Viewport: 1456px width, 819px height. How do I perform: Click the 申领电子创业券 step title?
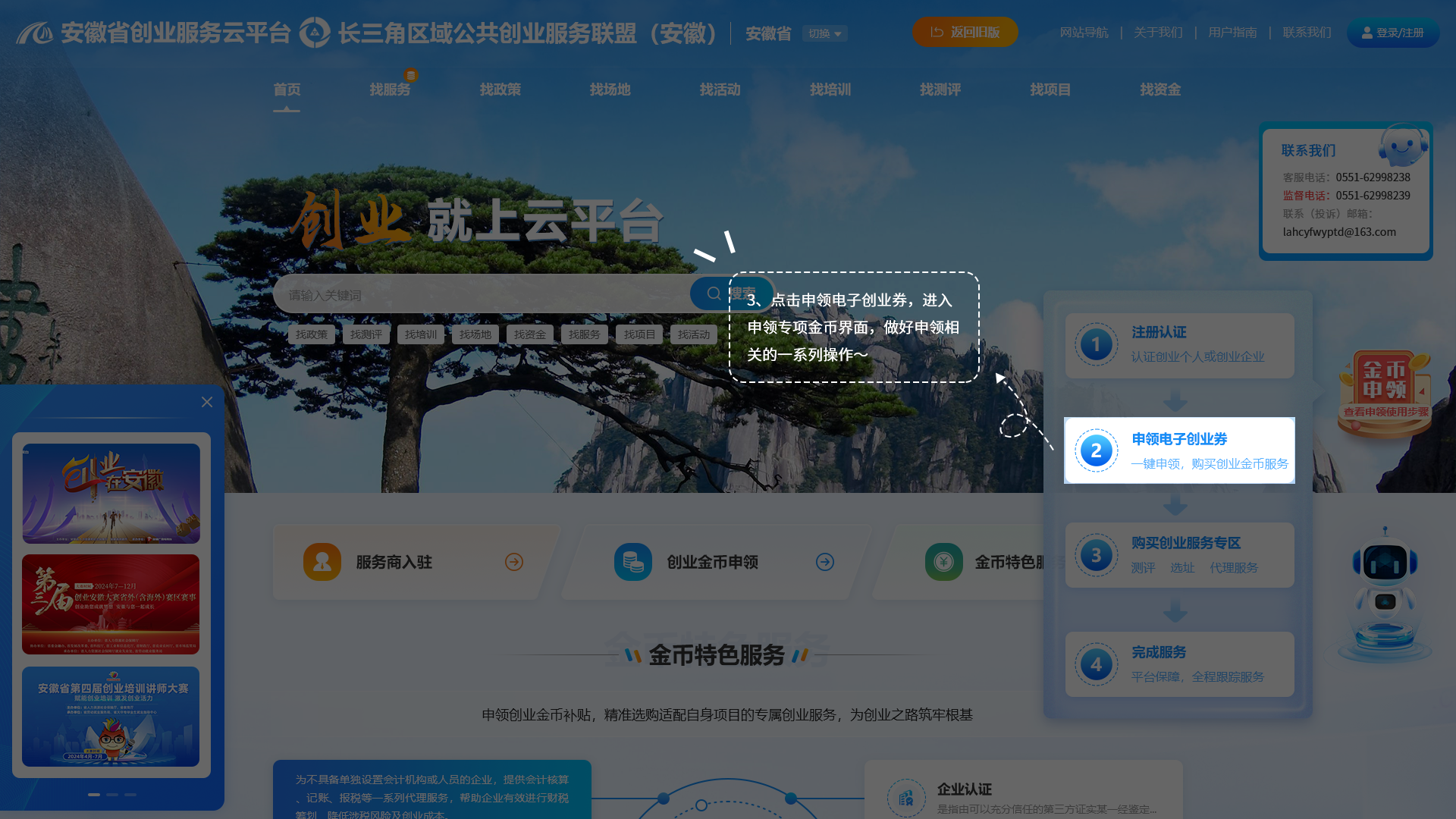[1179, 439]
